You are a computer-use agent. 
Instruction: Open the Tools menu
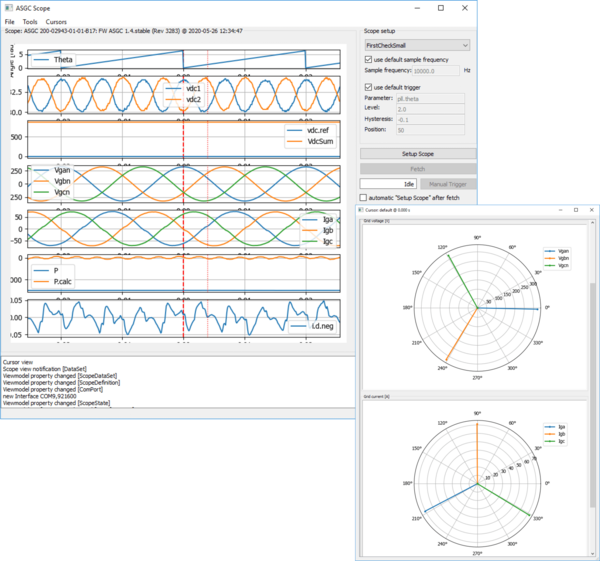tap(30, 21)
